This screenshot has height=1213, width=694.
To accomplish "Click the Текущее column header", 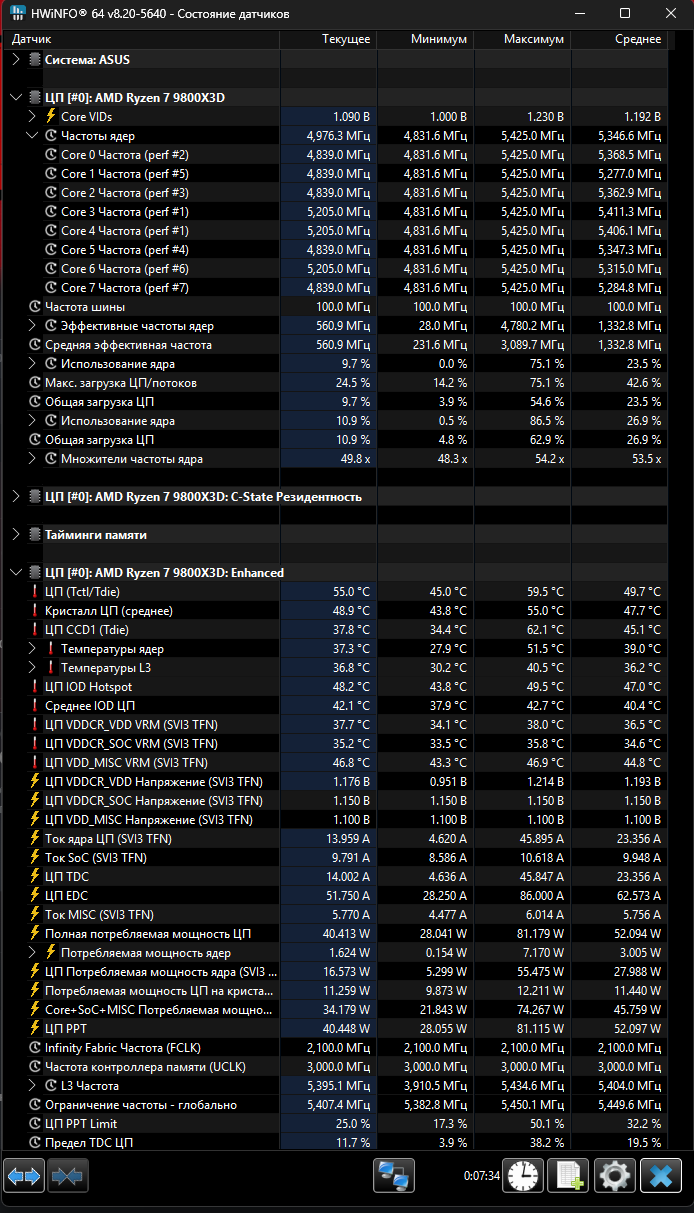I will [328, 39].
